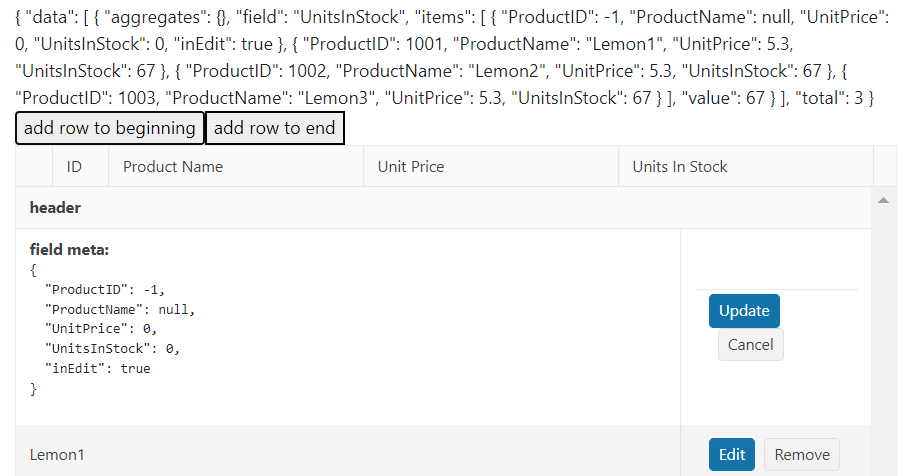Select the 'header' group row
Viewport: 900px width, 476px height.
pyautogui.click(x=56, y=208)
